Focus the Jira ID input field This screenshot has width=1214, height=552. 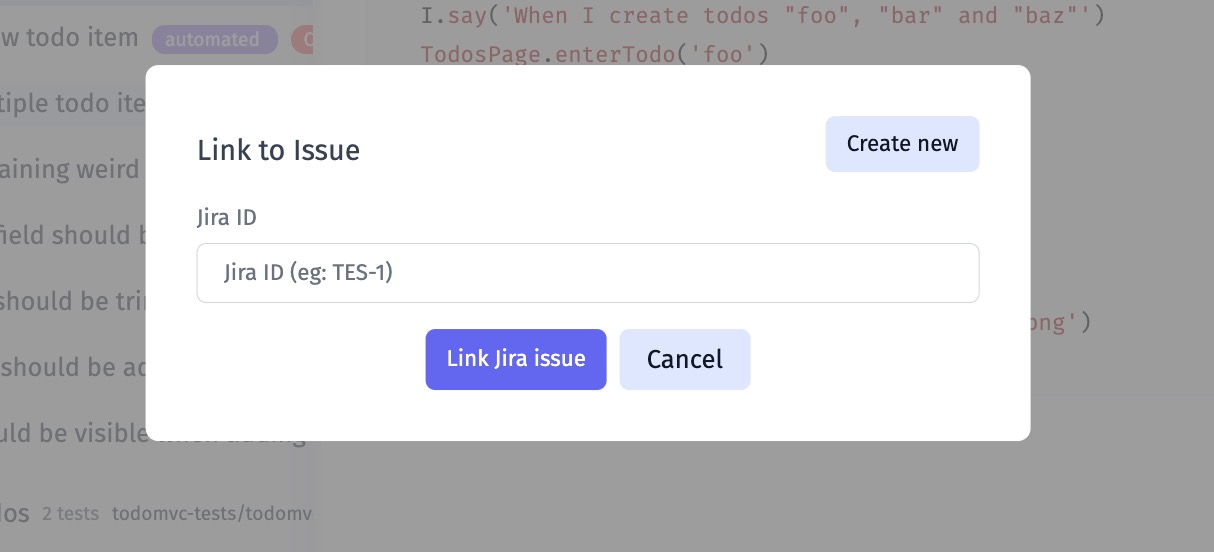point(587,273)
